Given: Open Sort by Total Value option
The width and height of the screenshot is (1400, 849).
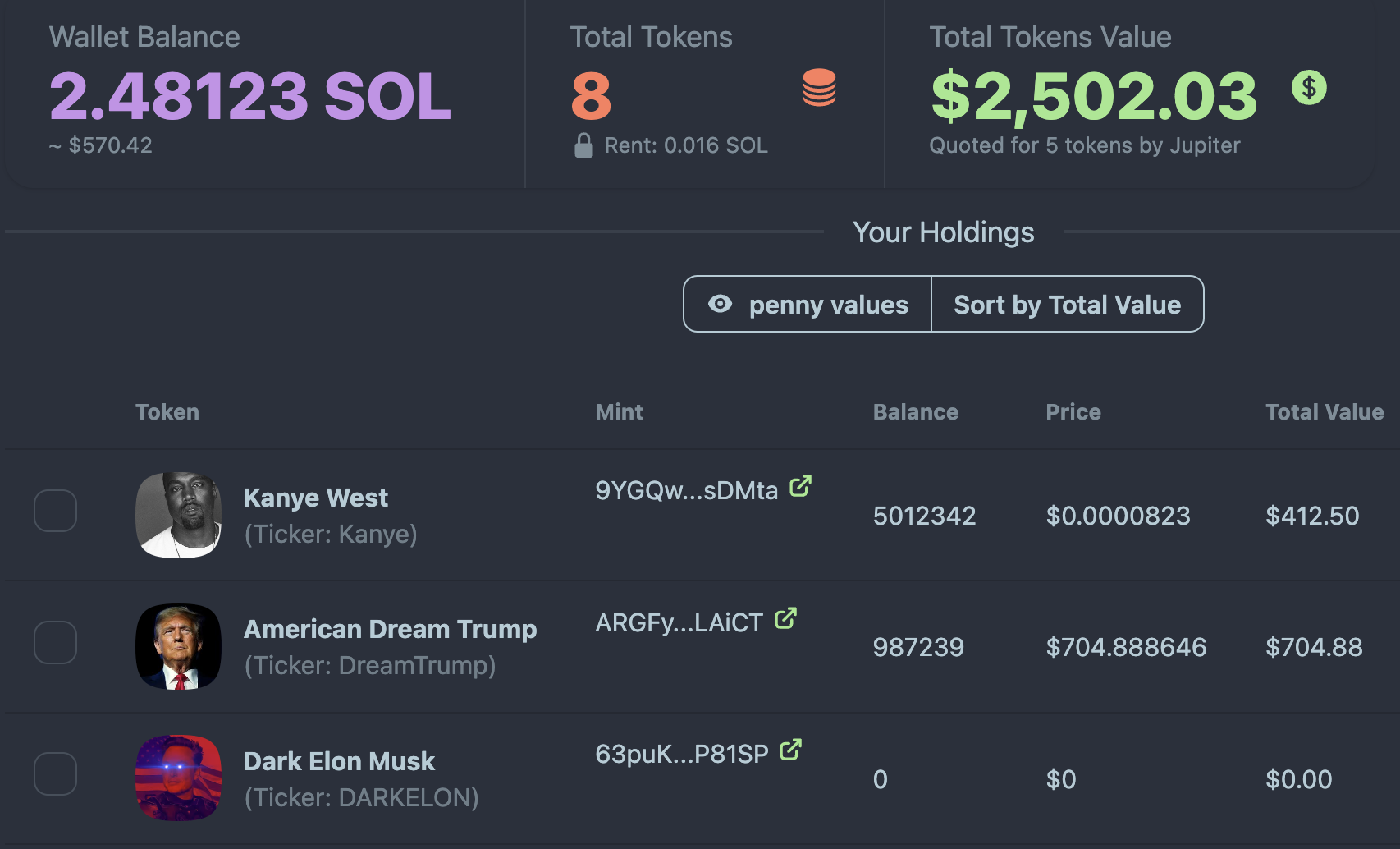Looking at the screenshot, I should (1067, 305).
